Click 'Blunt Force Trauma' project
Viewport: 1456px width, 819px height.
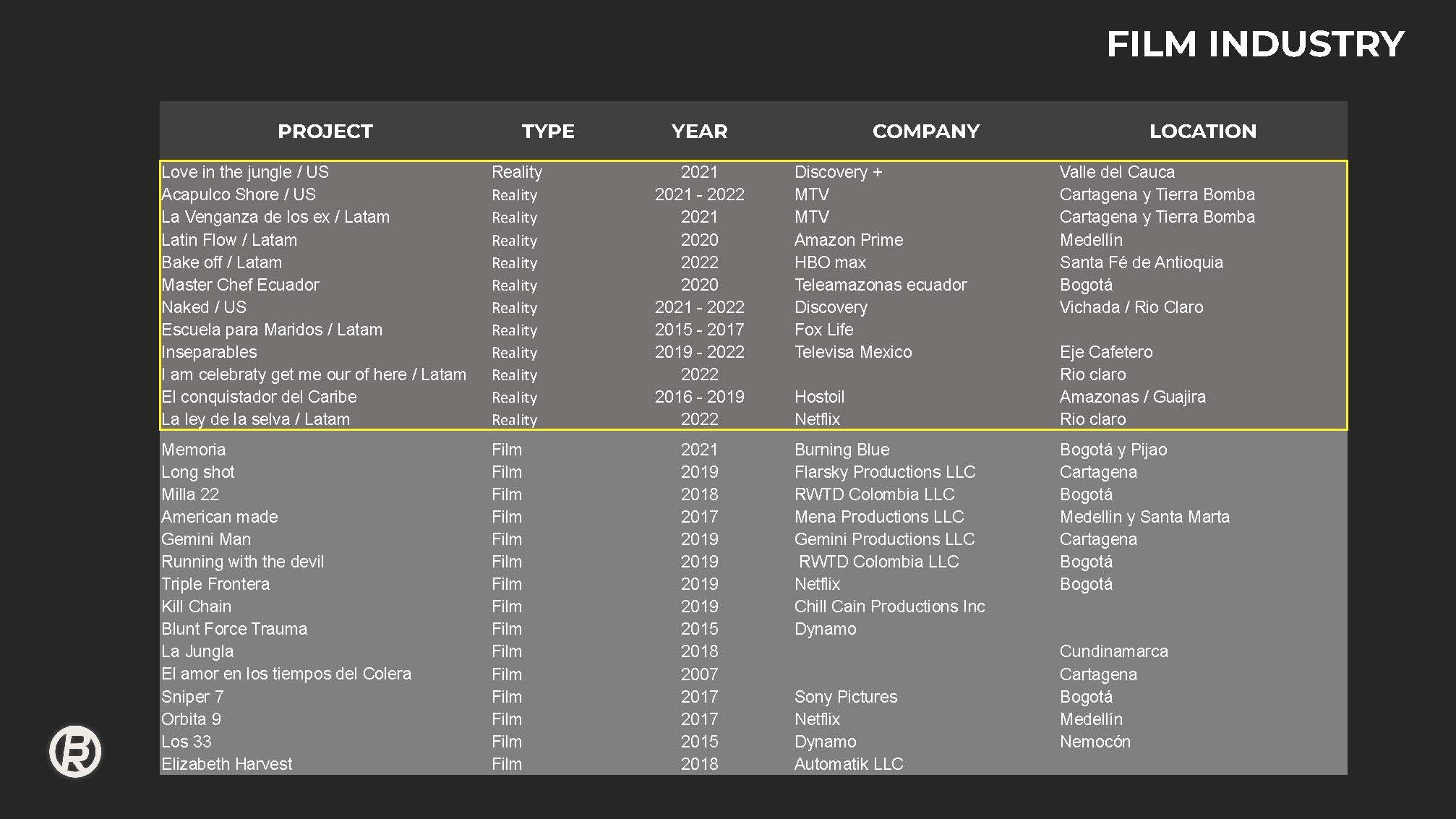234,629
